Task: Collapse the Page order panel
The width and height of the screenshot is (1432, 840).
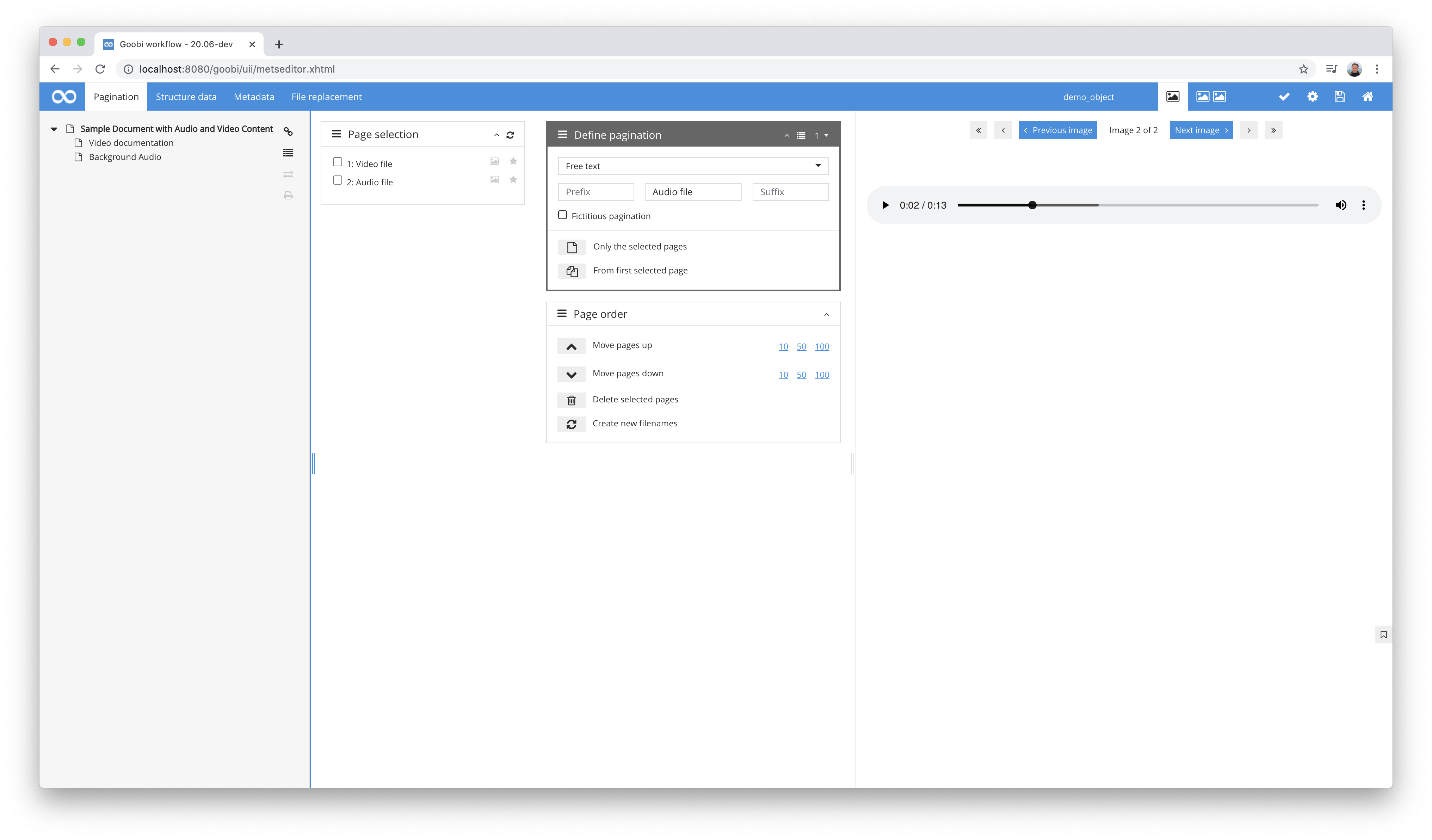Action: tap(826, 314)
